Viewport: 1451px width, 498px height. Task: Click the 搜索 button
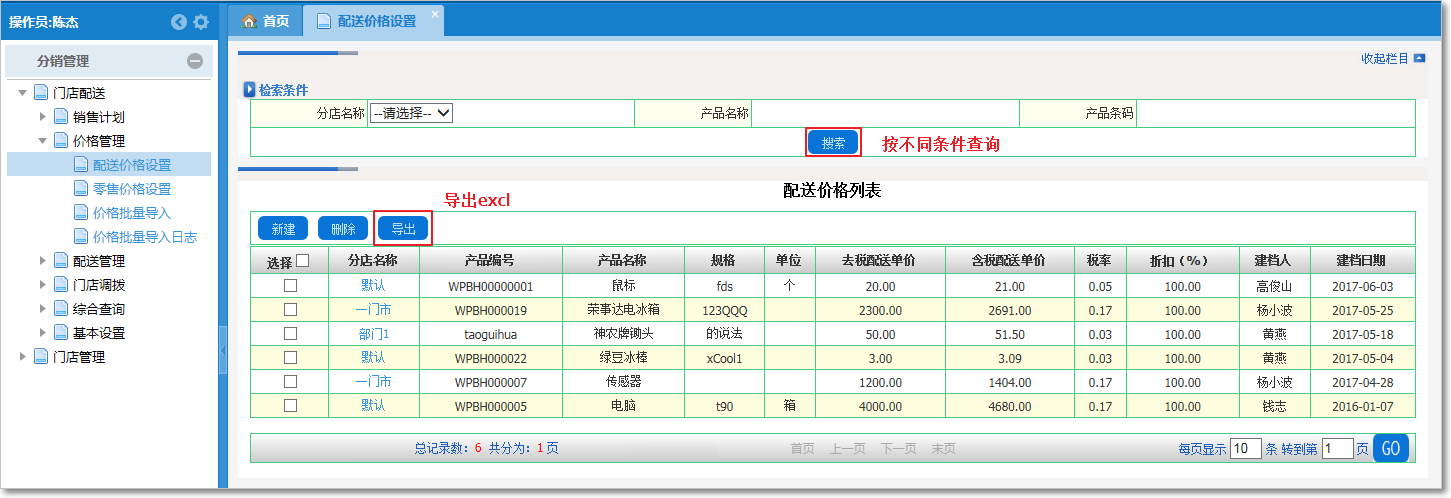833,143
